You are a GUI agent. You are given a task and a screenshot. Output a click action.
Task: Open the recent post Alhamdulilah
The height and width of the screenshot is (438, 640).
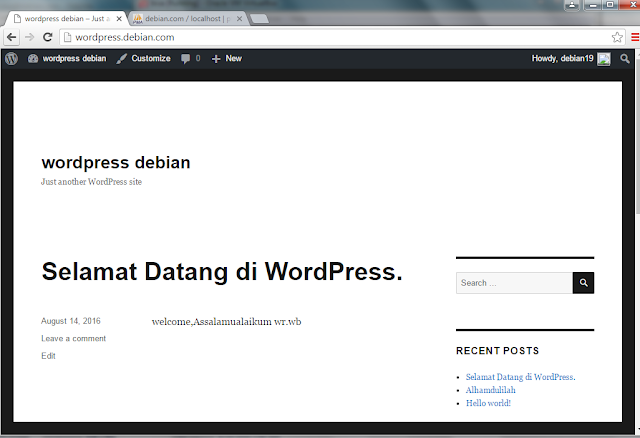tap(491, 390)
